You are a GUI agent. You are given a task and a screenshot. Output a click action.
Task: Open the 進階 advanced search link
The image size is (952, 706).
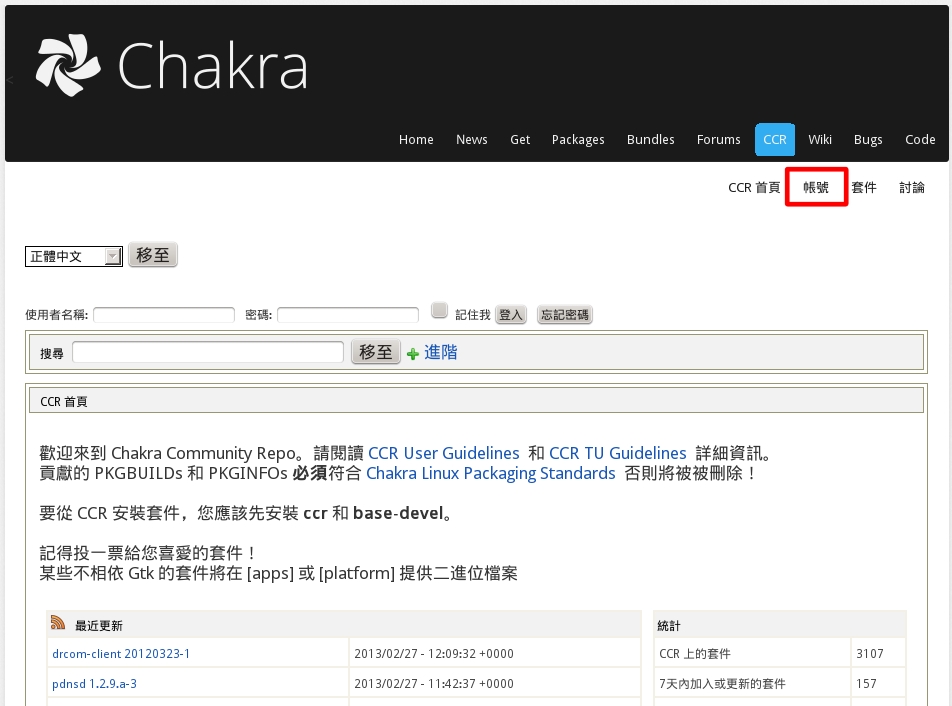click(440, 352)
